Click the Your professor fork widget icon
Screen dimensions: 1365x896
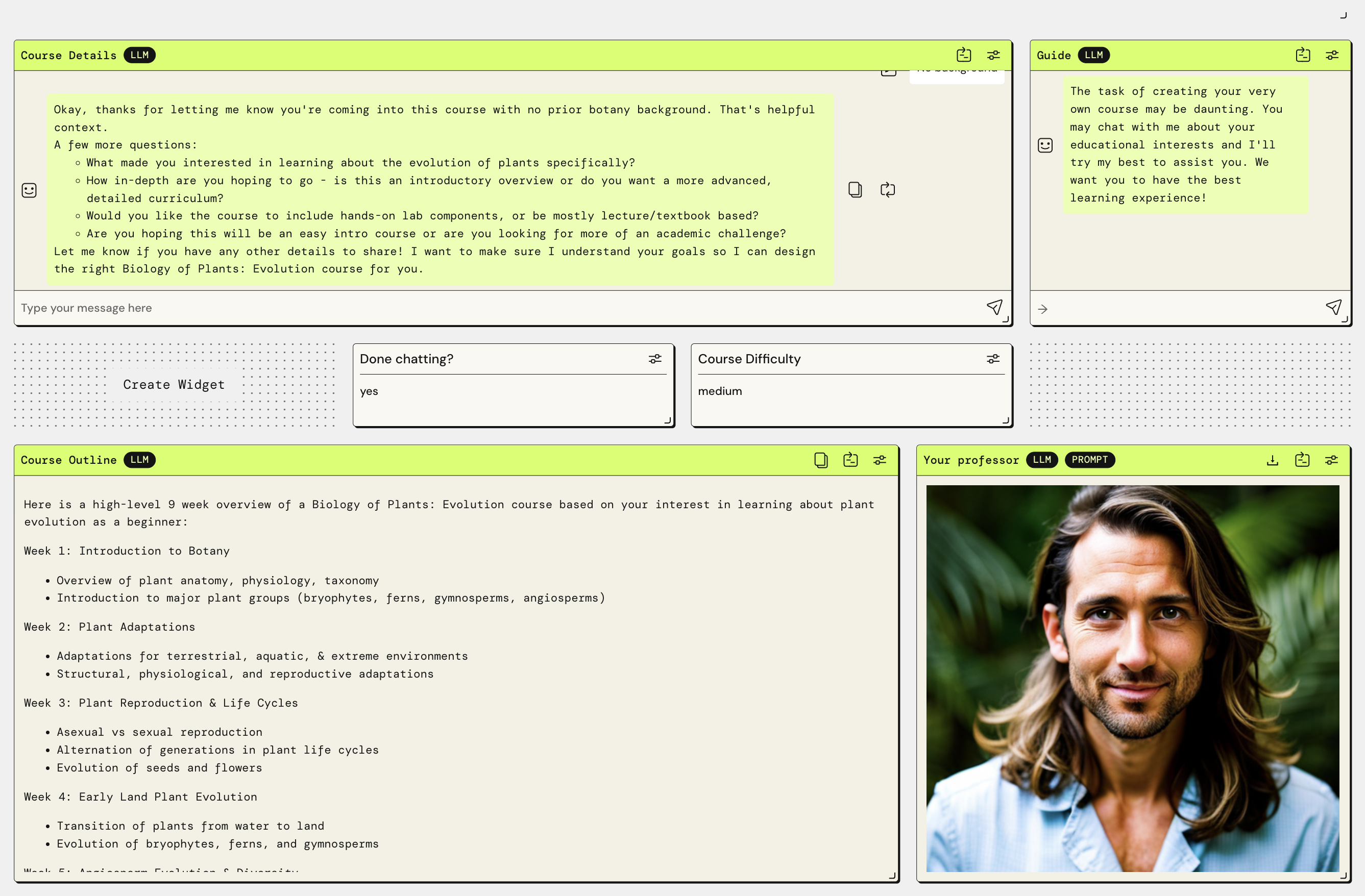(x=1302, y=460)
